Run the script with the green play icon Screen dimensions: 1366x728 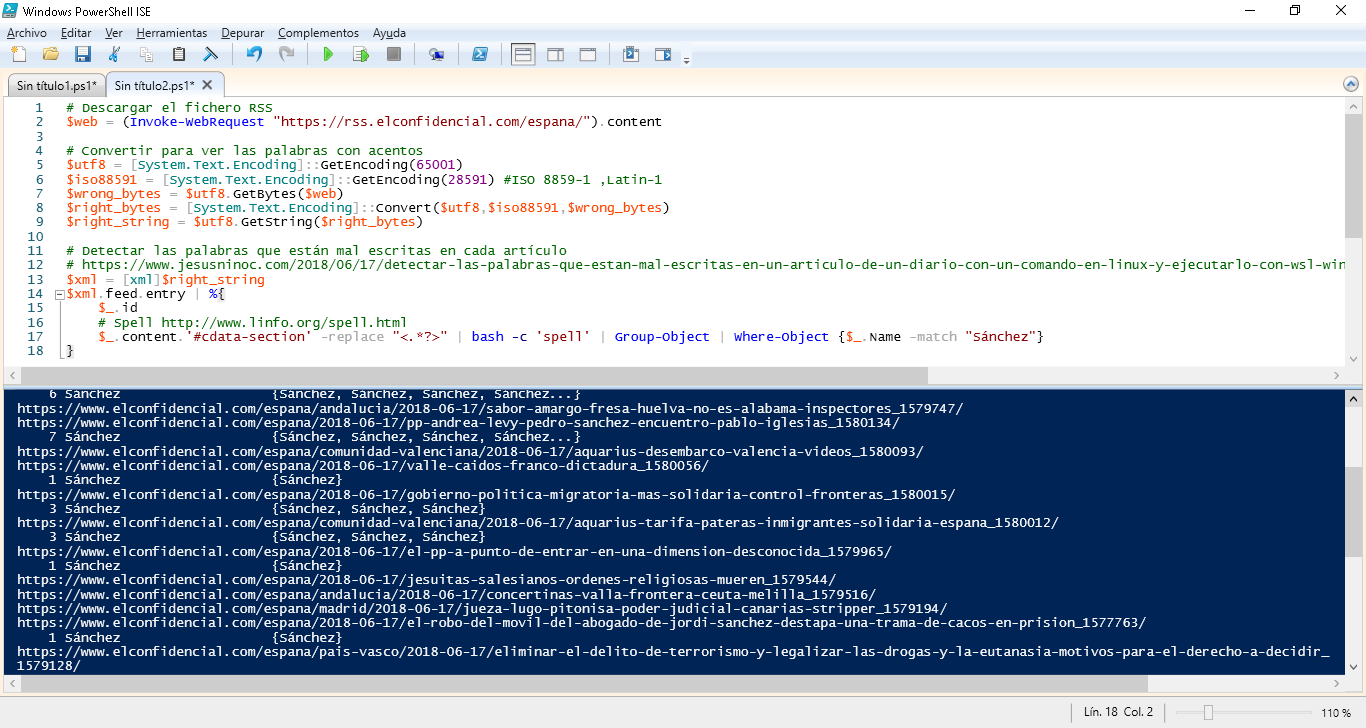click(x=327, y=54)
